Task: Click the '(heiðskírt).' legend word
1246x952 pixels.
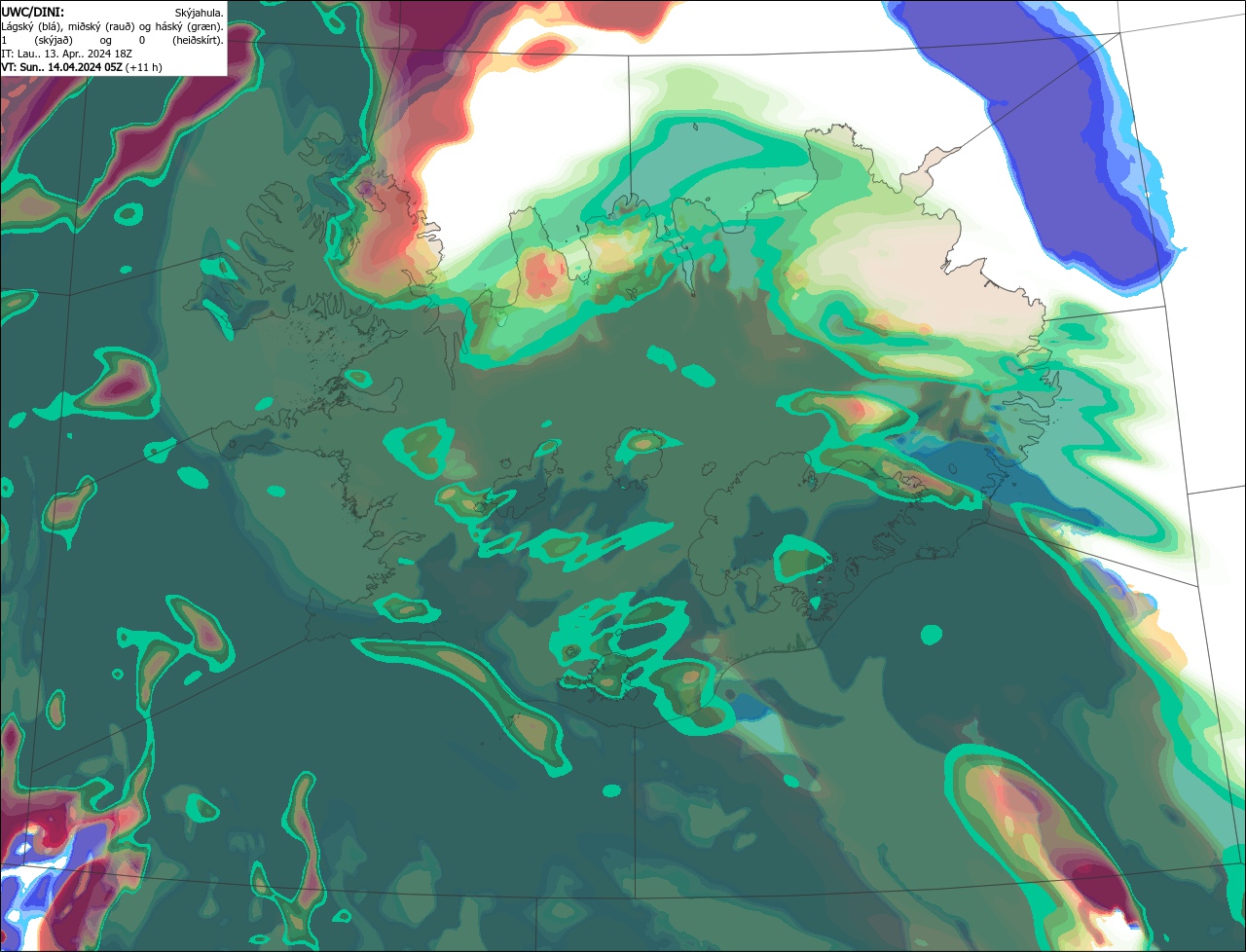Action: (199, 40)
